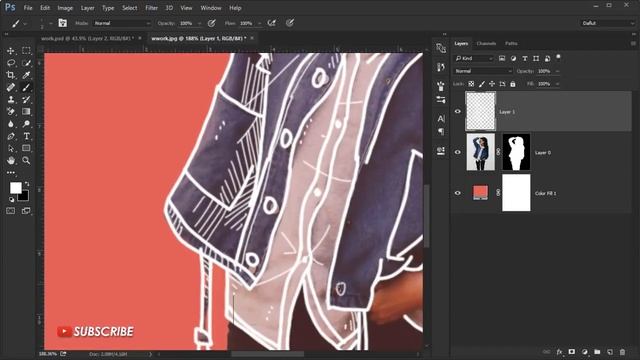
Task: Open the layer filter Kind dropdown
Action: 474,58
